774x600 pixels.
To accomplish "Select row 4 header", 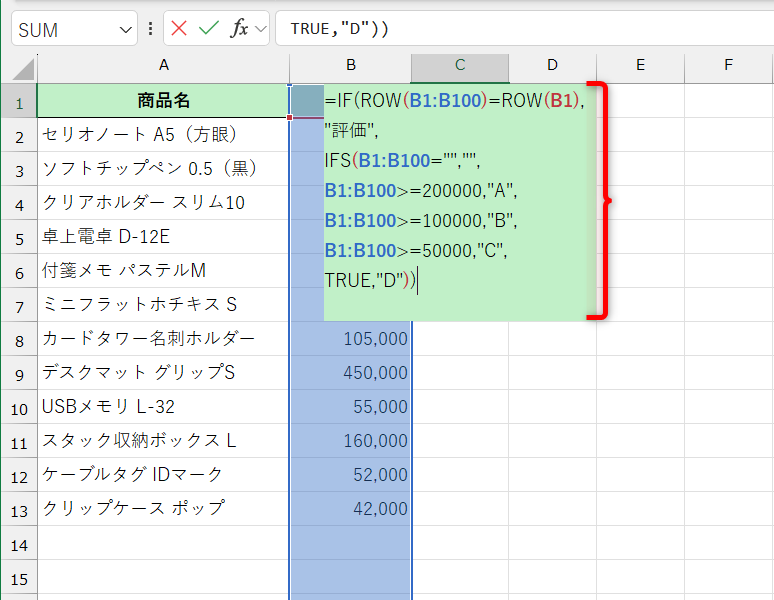I will tap(19, 203).
